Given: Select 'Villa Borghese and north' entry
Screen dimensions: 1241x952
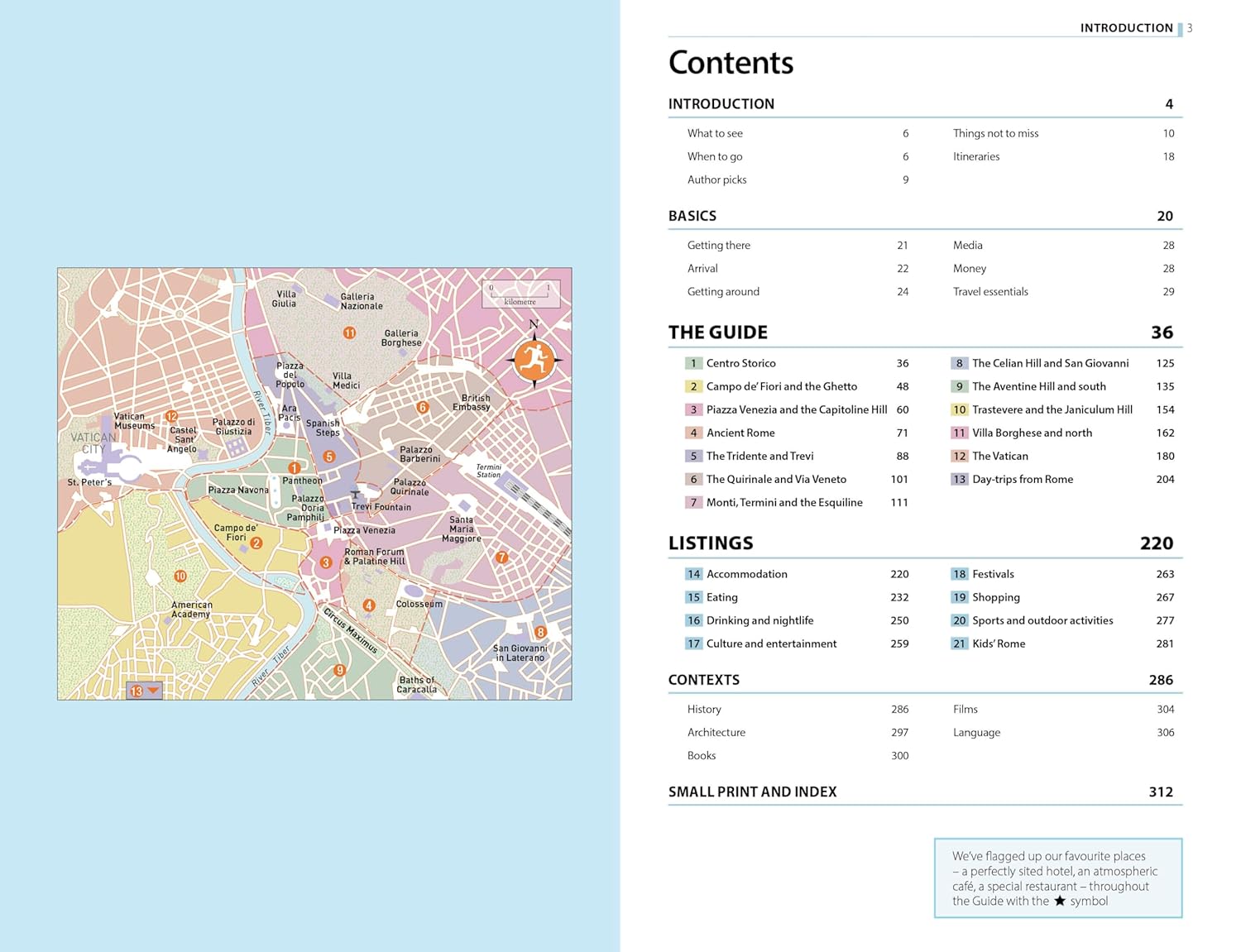Looking at the screenshot, I should click(1033, 433).
